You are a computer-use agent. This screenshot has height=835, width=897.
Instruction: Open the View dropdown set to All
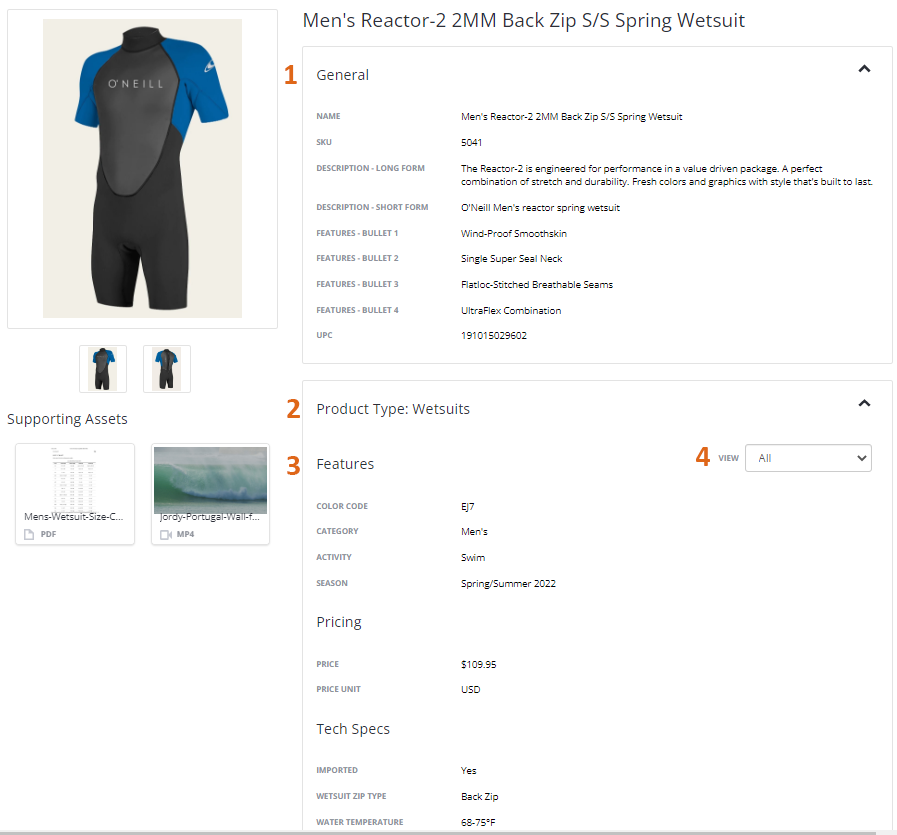(808, 458)
